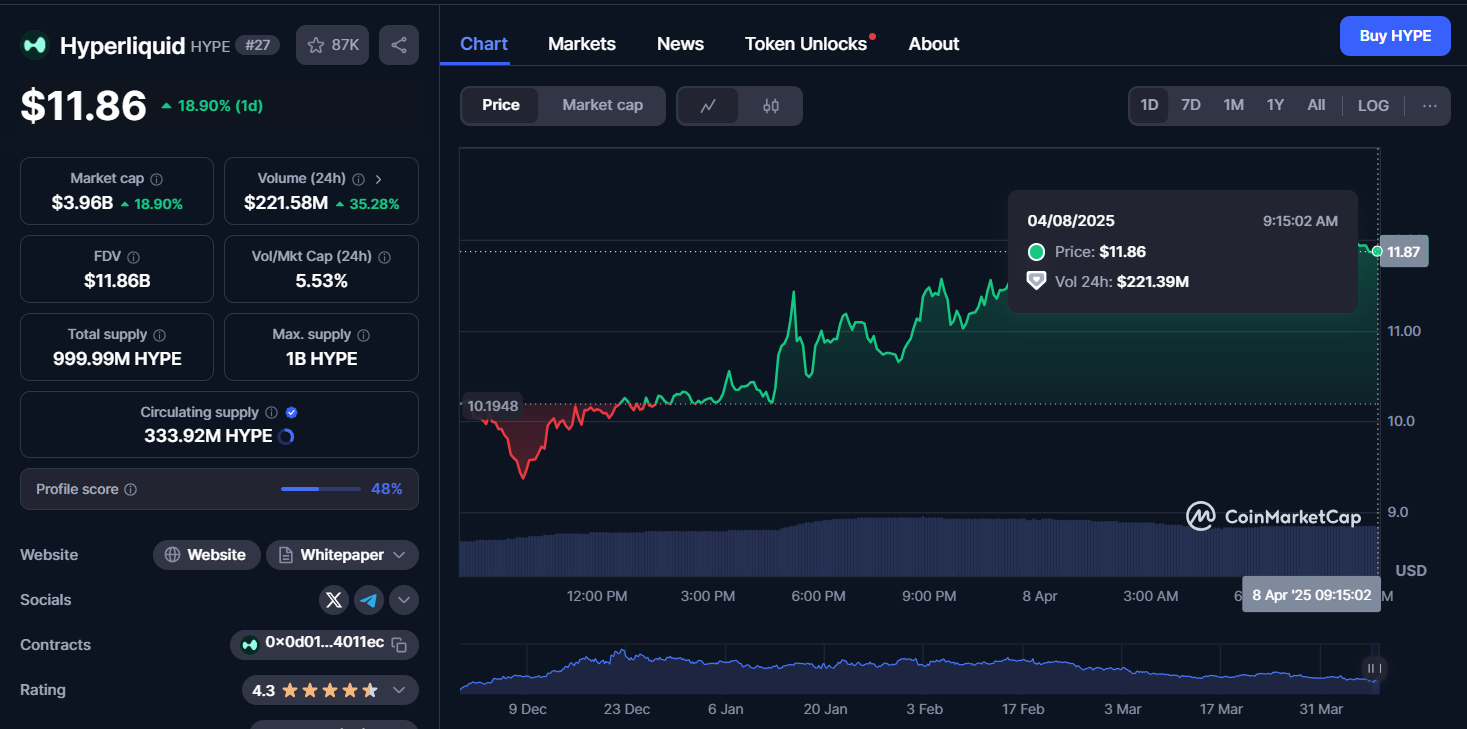
Task: Click the Buy HYPE button
Action: coord(1395,36)
